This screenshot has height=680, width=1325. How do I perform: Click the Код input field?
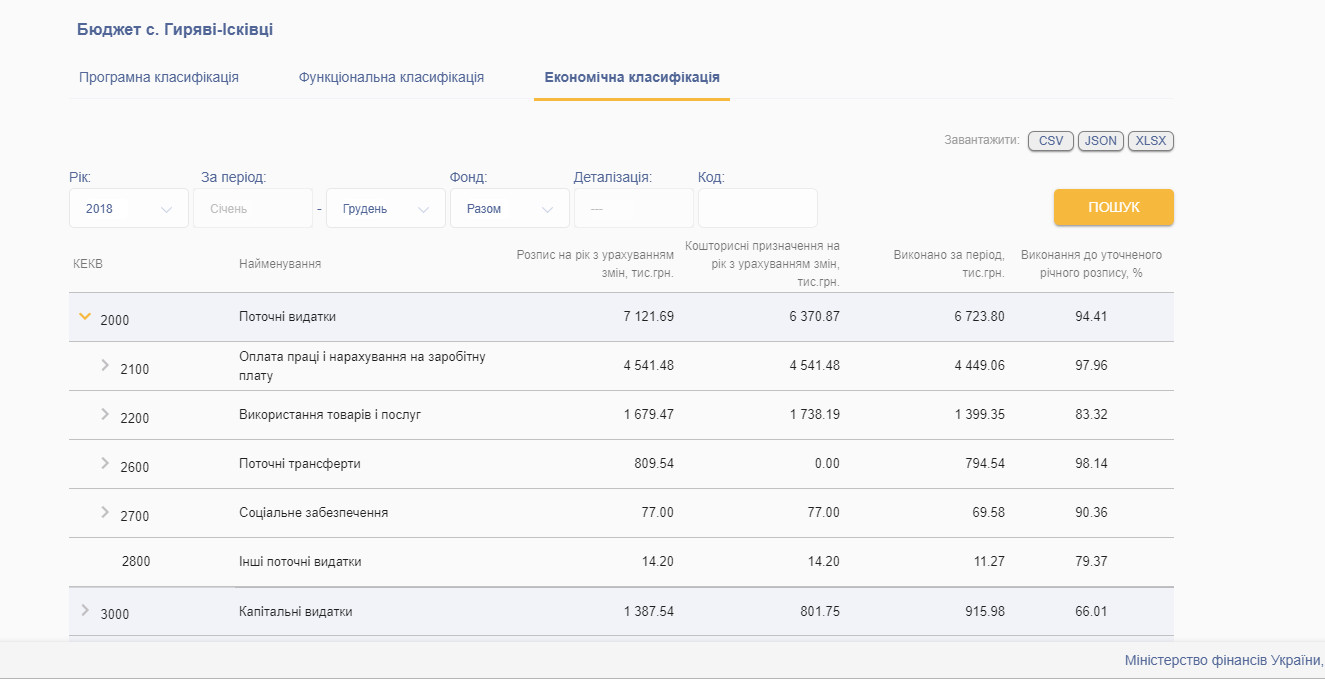[x=758, y=208]
